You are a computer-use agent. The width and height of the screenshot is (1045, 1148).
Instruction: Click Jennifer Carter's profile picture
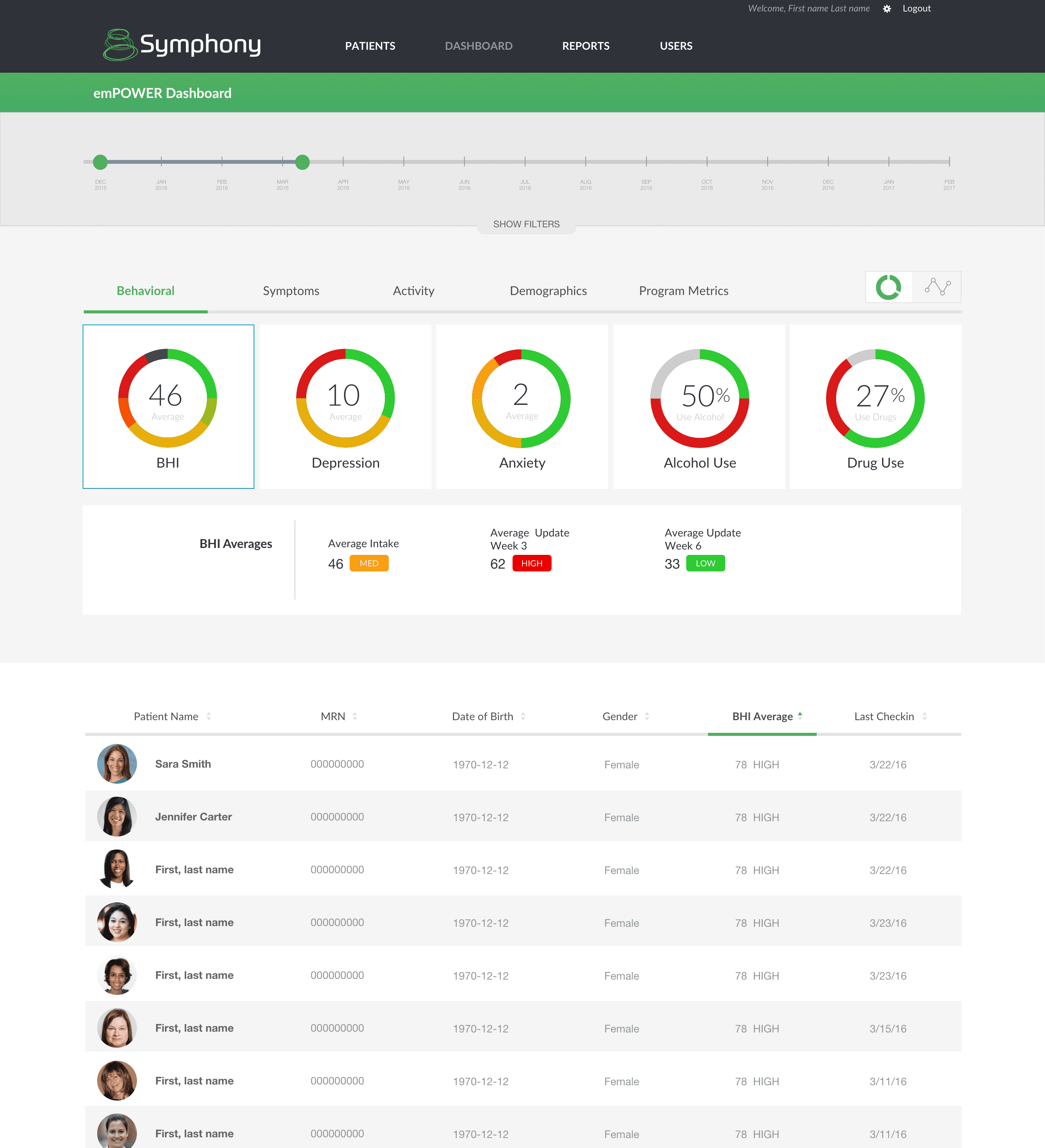click(x=117, y=817)
